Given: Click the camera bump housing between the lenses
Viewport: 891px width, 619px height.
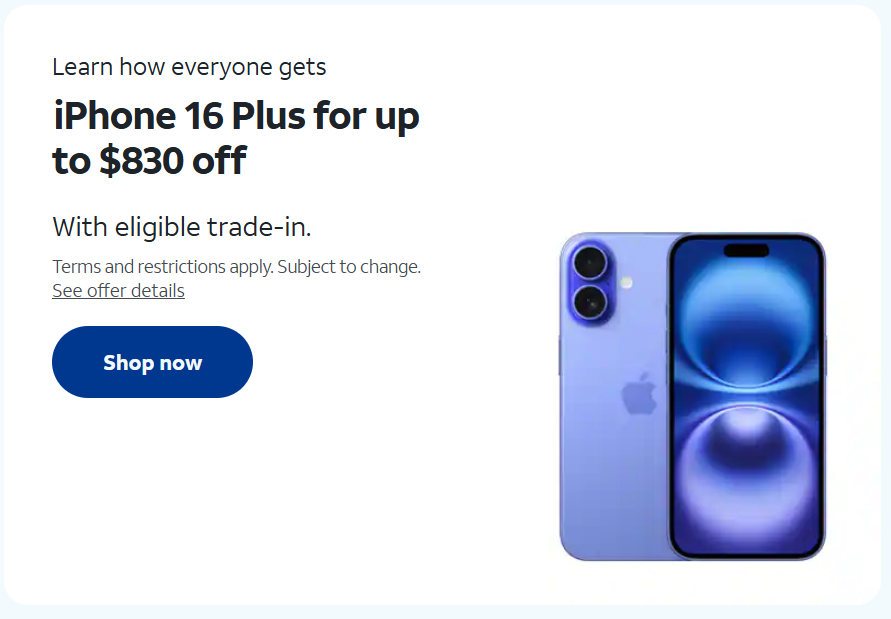Looking at the screenshot, I should click(x=591, y=283).
